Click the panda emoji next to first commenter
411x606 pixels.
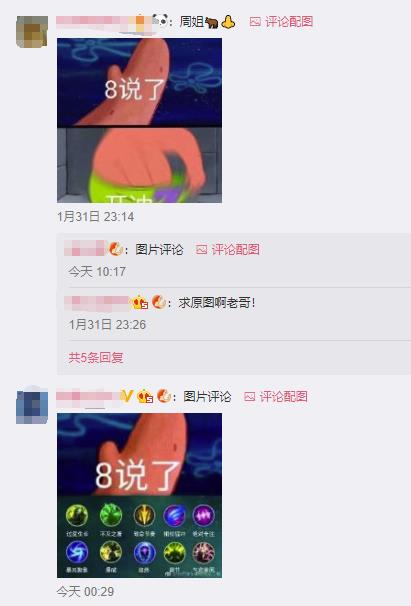[160, 20]
